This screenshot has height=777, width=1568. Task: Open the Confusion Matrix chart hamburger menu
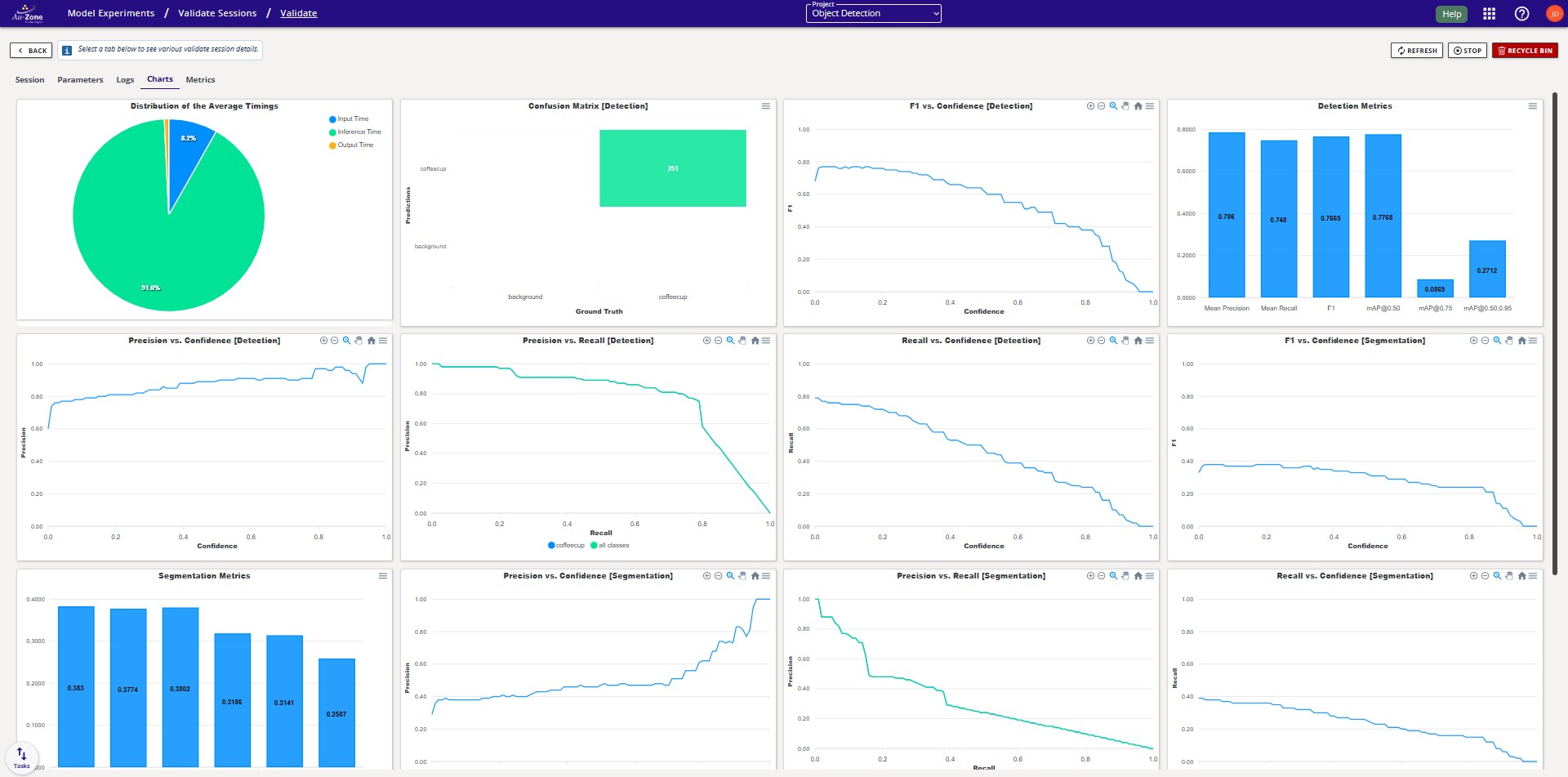tap(765, 105)
